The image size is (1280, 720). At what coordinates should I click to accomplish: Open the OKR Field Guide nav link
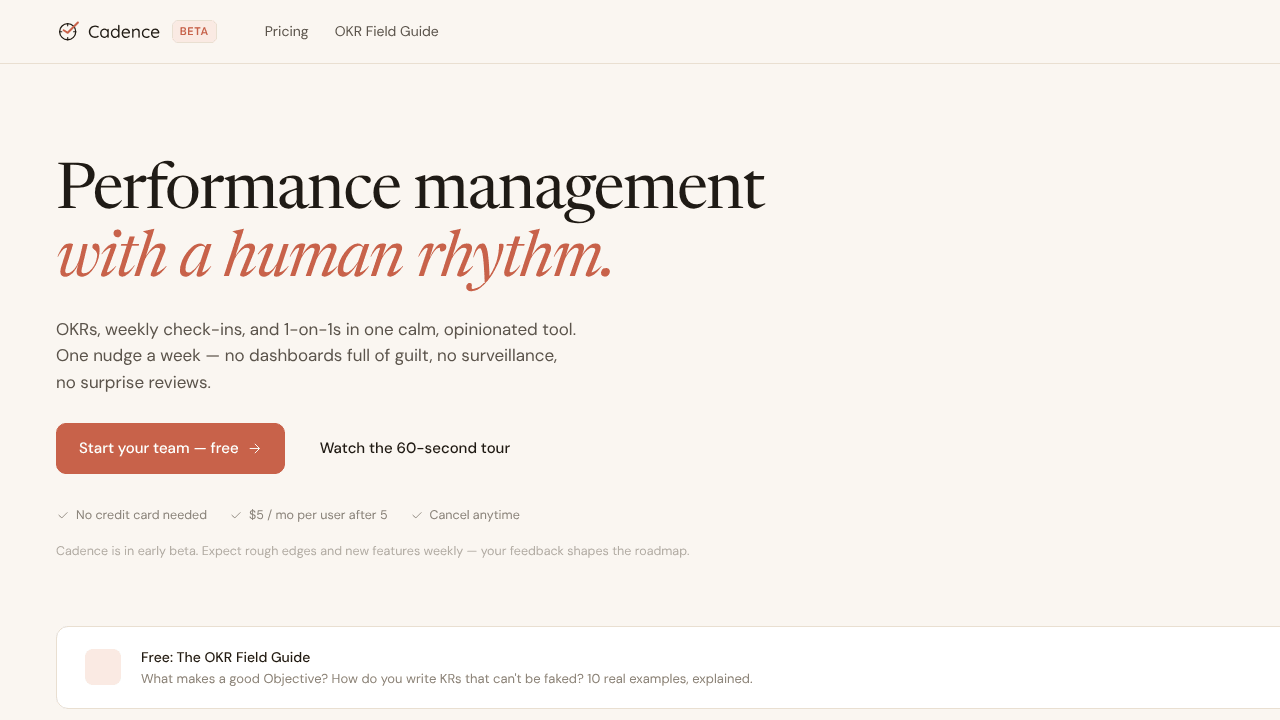coord(386,31)
